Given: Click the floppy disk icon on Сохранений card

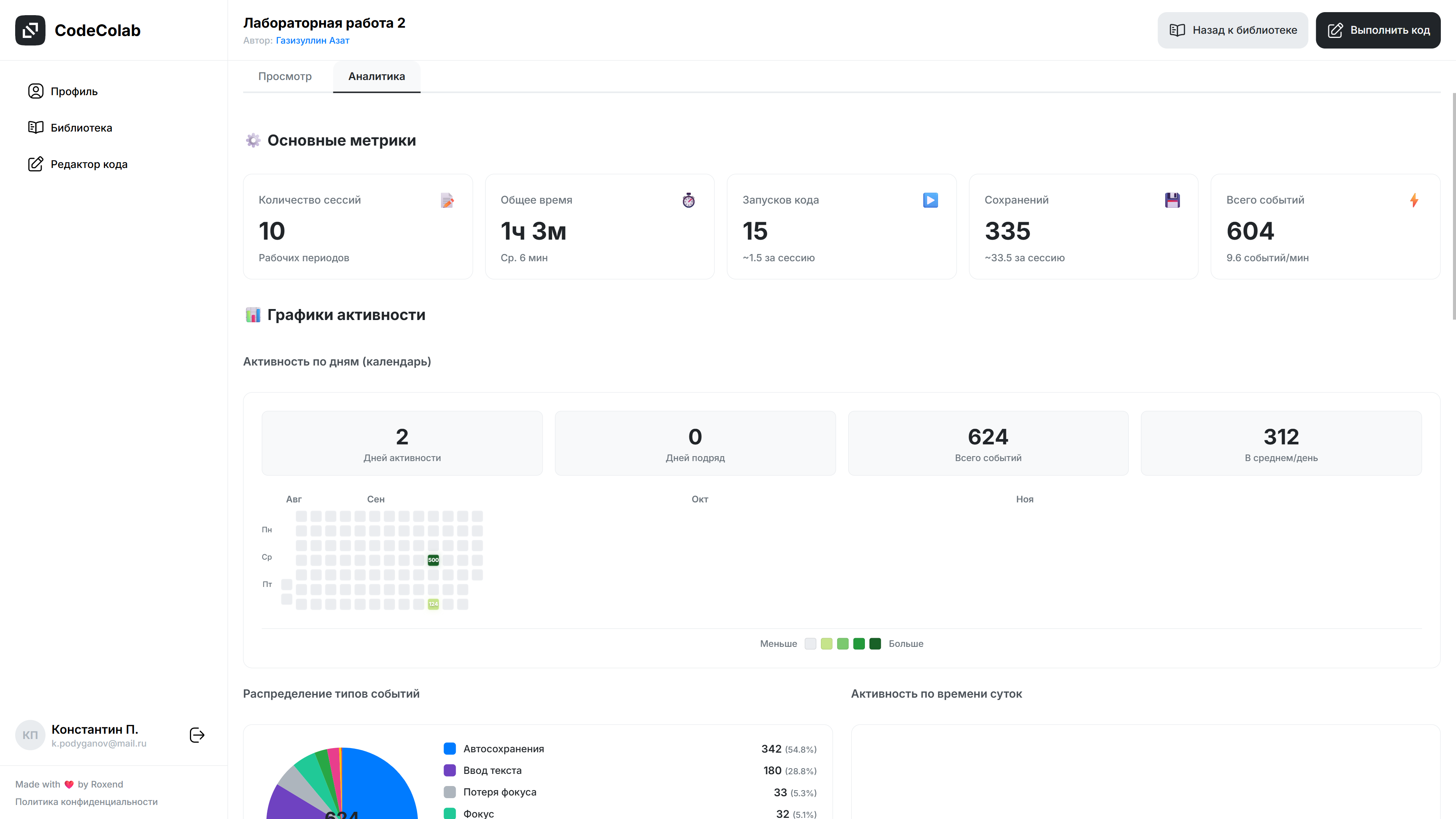Looking at the screenshot, I should 1172,200.
